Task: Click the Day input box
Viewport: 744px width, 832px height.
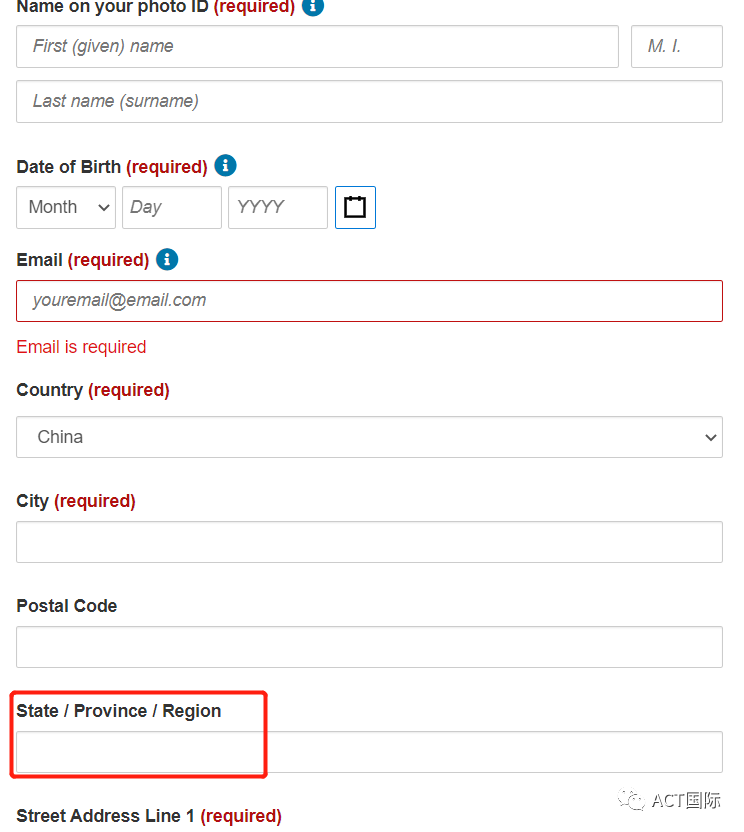Action: click(171, 207)
